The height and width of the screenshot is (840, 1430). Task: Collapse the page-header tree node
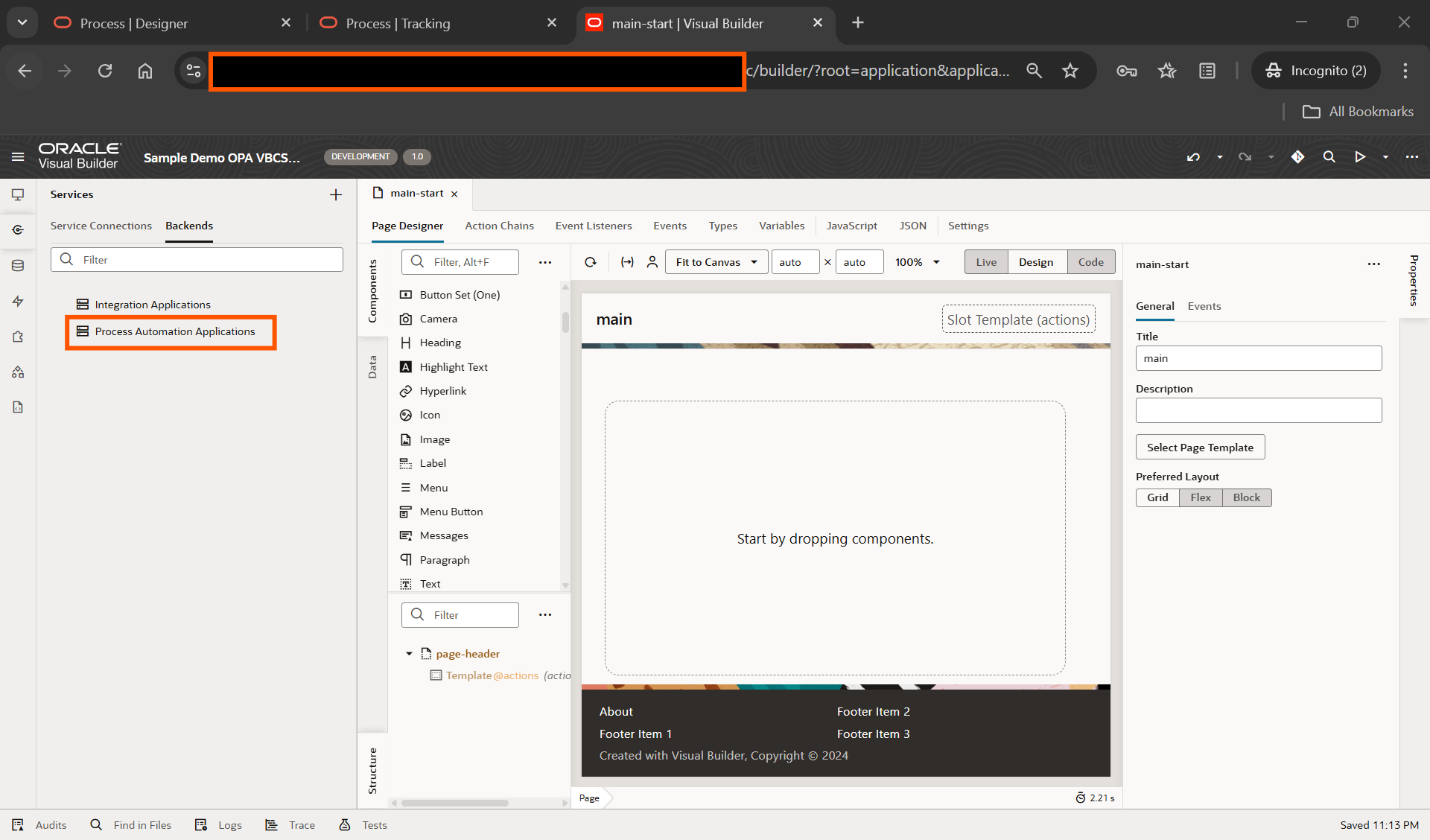409,653
